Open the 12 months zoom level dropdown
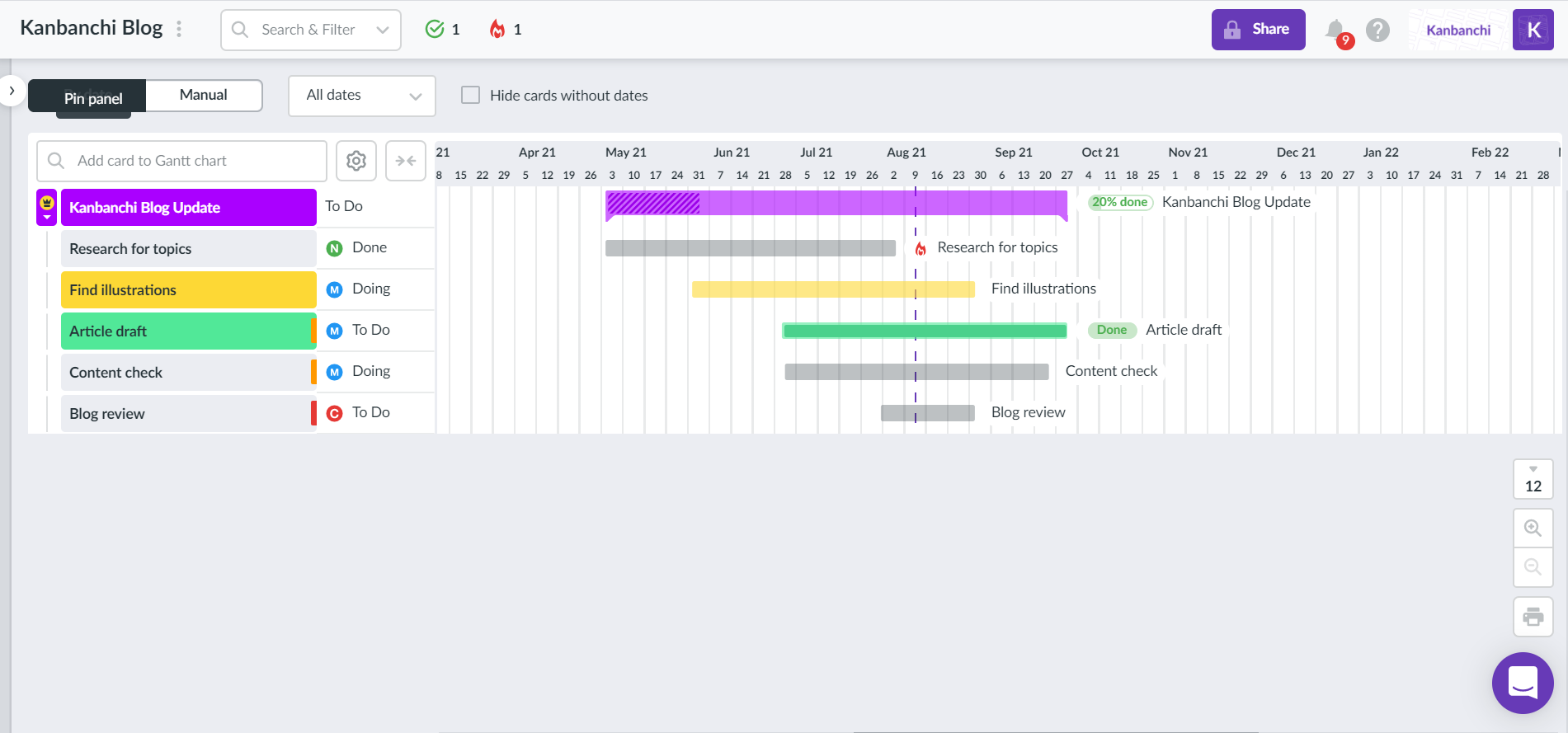Image resolution: width=1568 pixels, height=733 pixels. 1533,479
